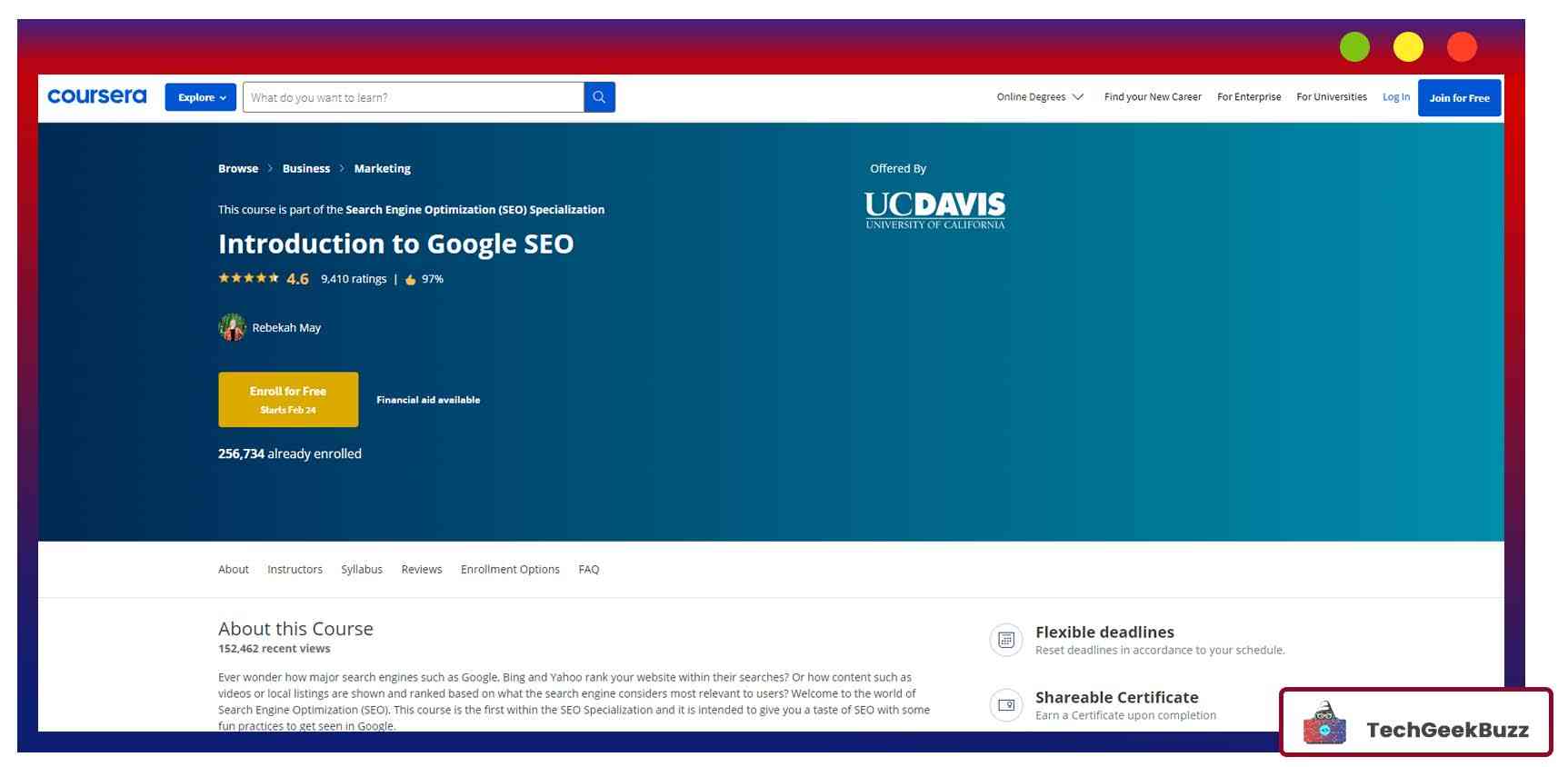1568x767 pixels.
Task: Click the TechGeekBuzz logo icon
Action: pyautogui.click(x=1324, y=724)
